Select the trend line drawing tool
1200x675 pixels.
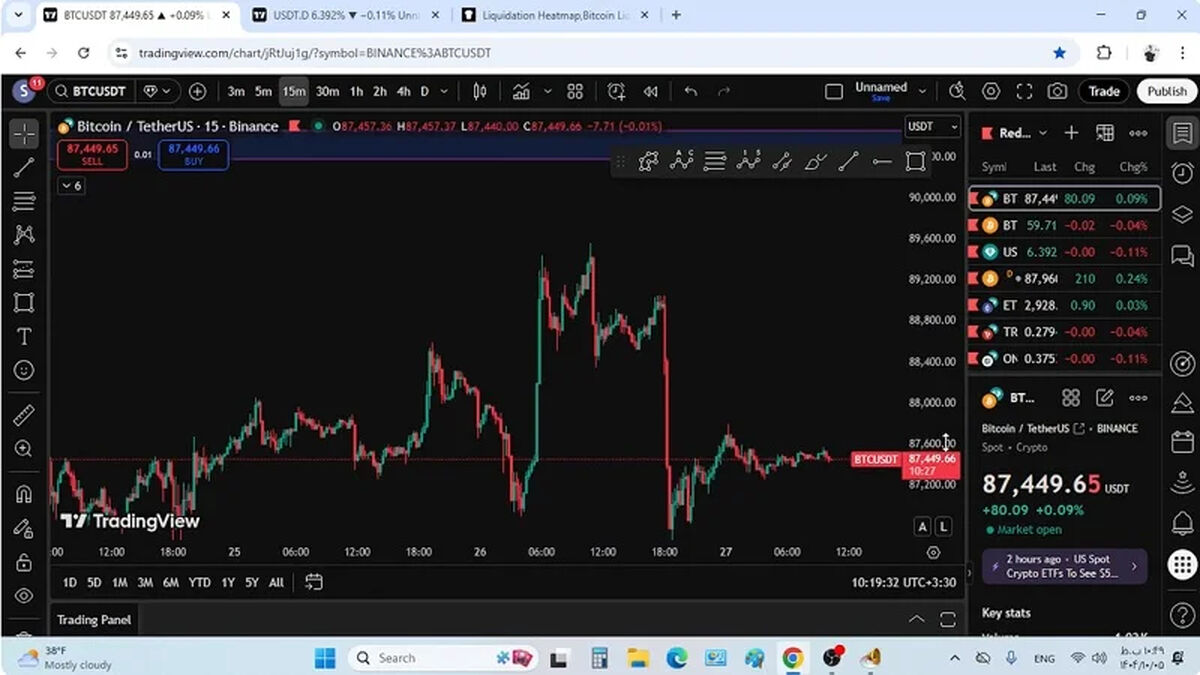(x=24, y=167)
